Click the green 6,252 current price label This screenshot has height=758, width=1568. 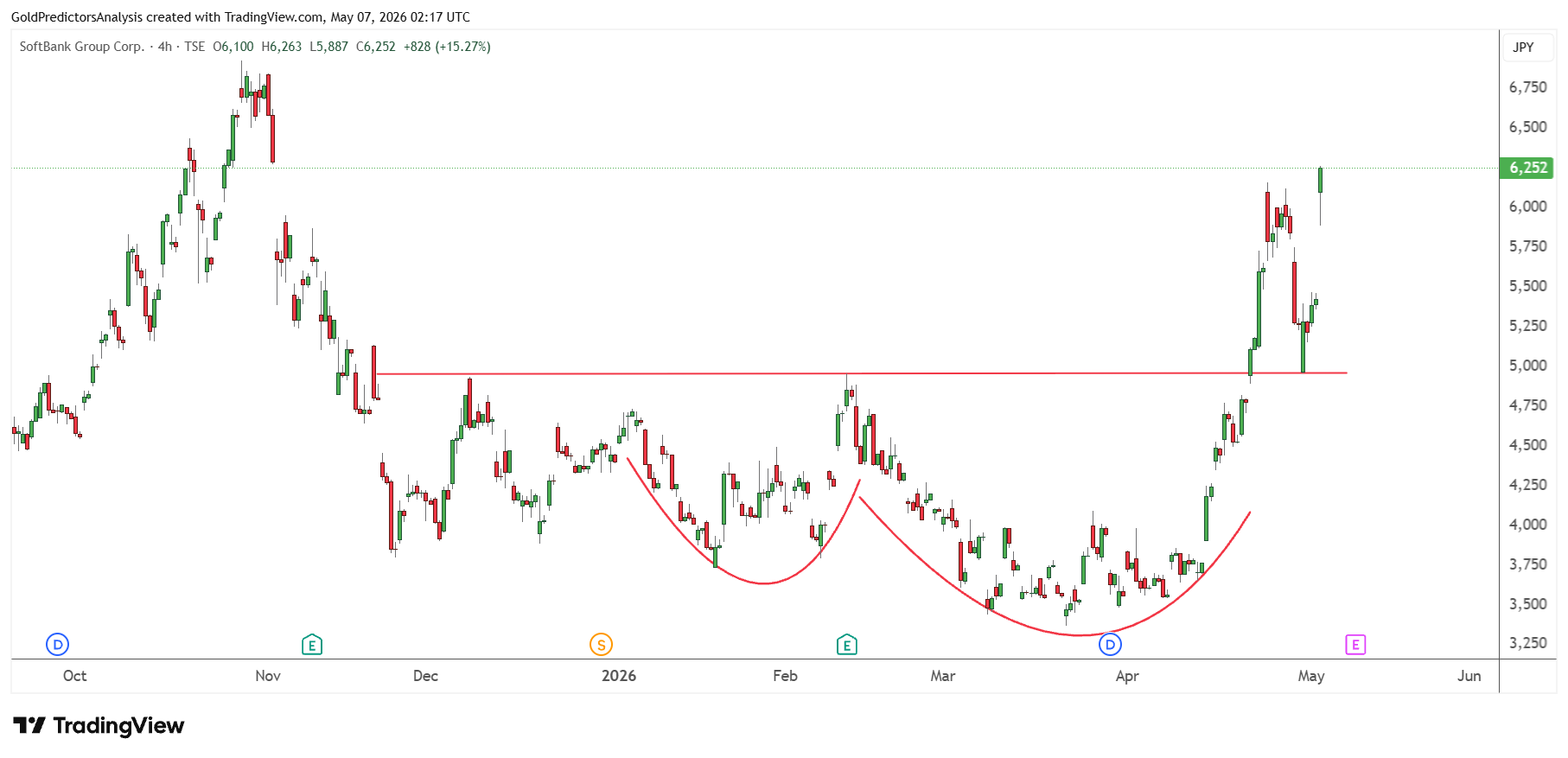click(x=1527, y=168)
